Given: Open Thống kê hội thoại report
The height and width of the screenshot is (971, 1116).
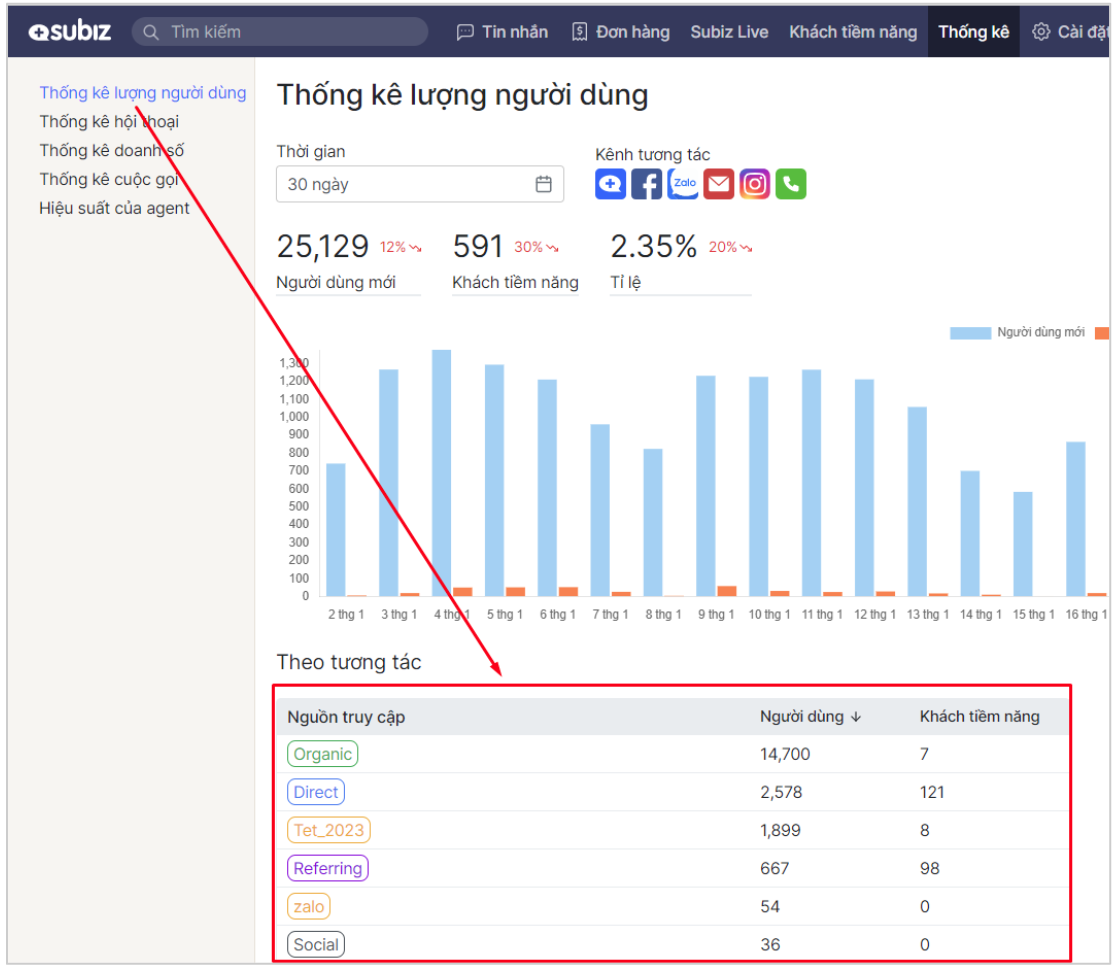Looking at the screenshot, I should click(x=109, y=122).
